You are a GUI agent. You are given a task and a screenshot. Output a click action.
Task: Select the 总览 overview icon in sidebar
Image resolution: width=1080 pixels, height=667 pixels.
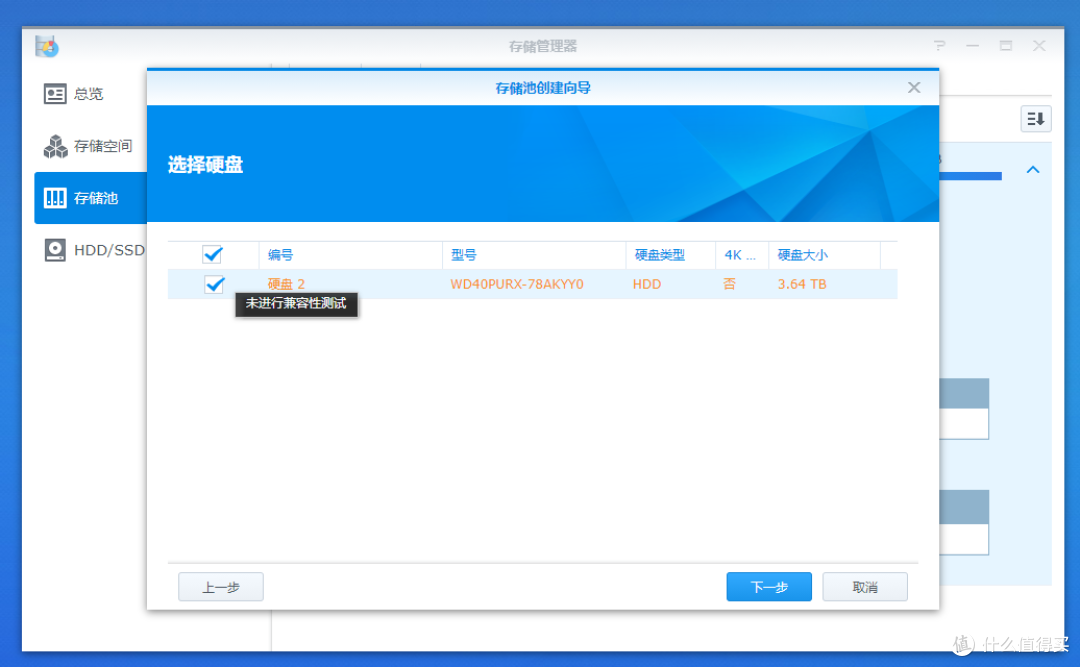point(56,93)
